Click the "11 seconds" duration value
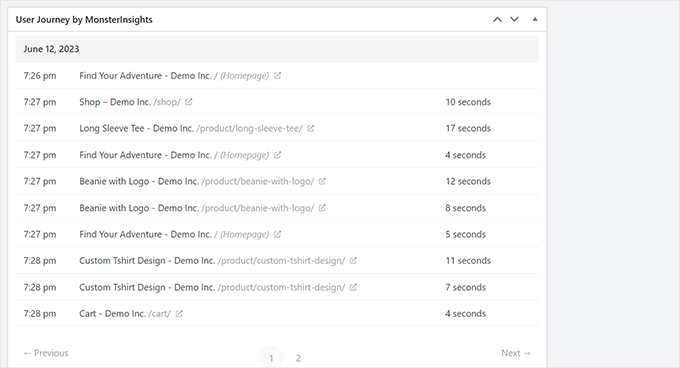This screenshot has height=368, width=680. pos(468,261)
